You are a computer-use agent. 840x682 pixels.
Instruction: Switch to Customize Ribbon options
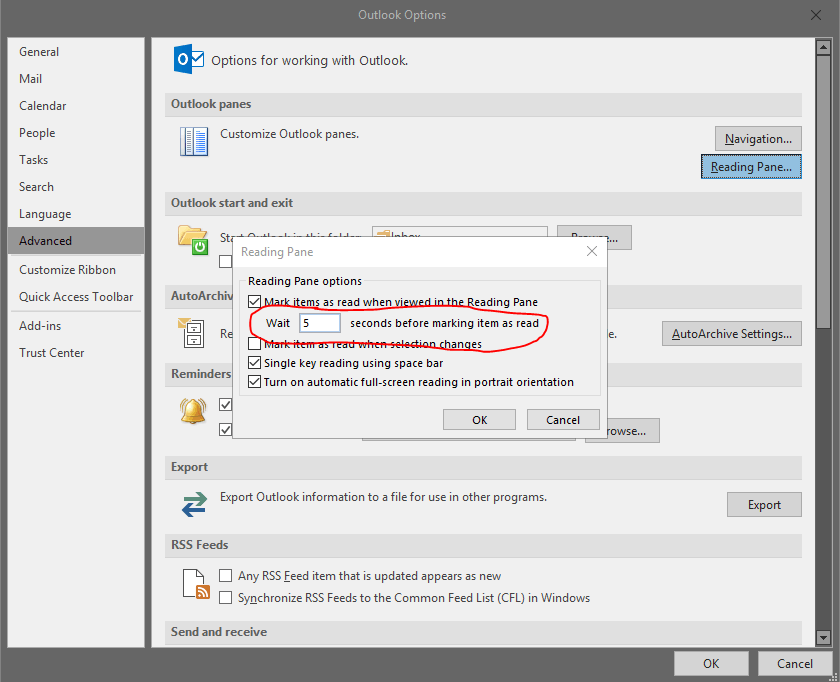(x=67, y=270)
